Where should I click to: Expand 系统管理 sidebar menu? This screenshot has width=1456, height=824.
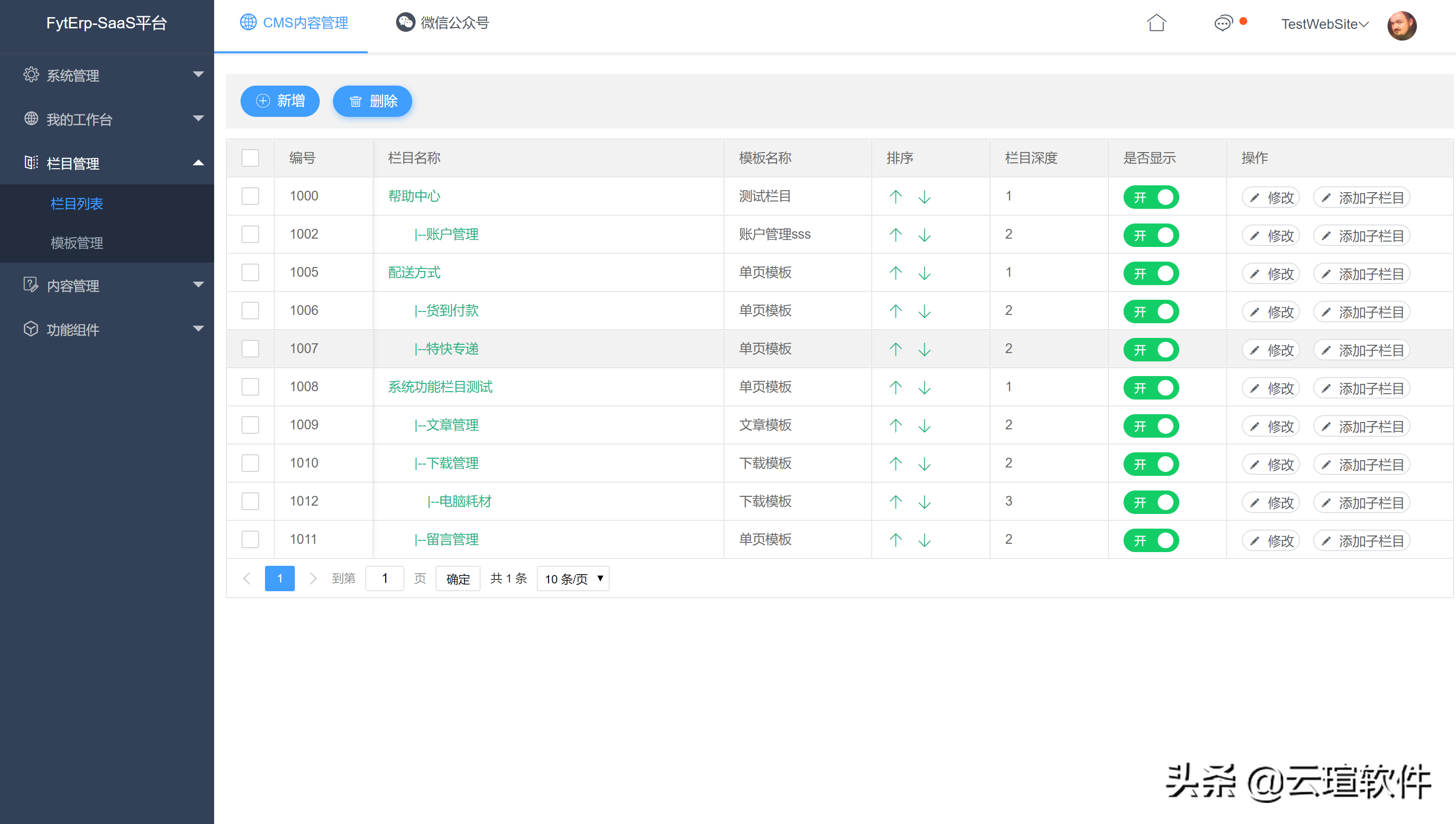(x=107, y=75)
